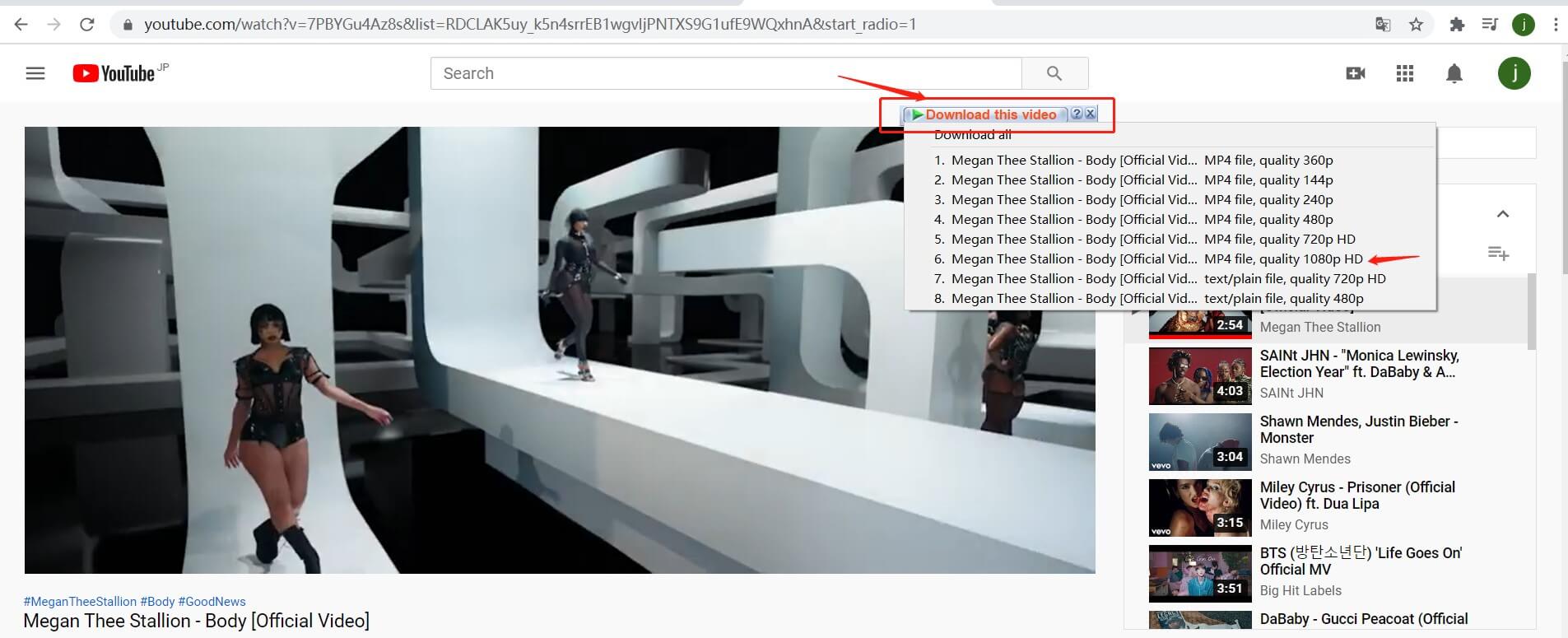Open the media control icon in toolbar
Viewport: 1568px width, 638px height.
[1490, 25]
